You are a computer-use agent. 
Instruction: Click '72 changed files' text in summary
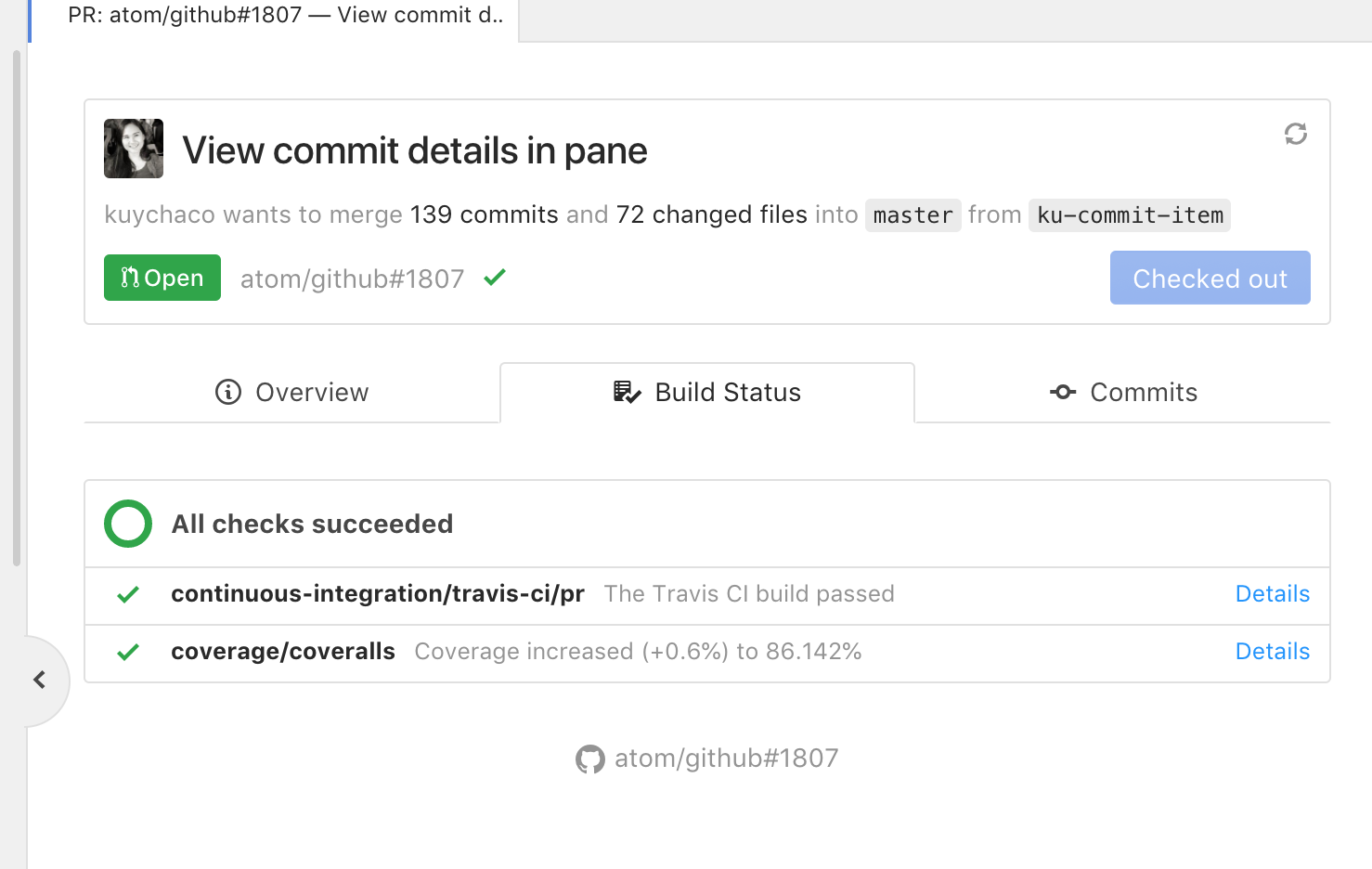click(x=711, y=214)
